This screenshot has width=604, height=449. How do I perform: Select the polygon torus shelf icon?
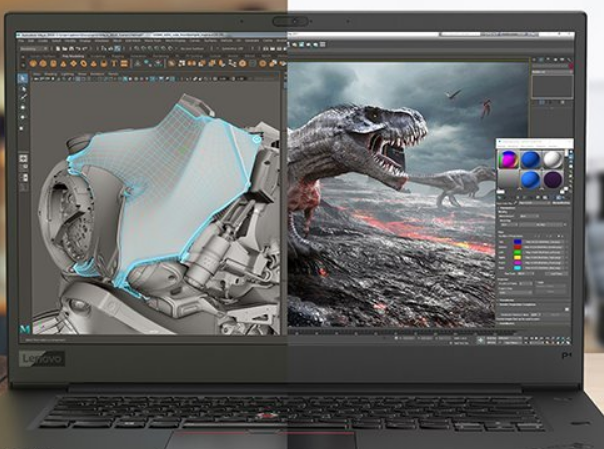pos(84,64)
